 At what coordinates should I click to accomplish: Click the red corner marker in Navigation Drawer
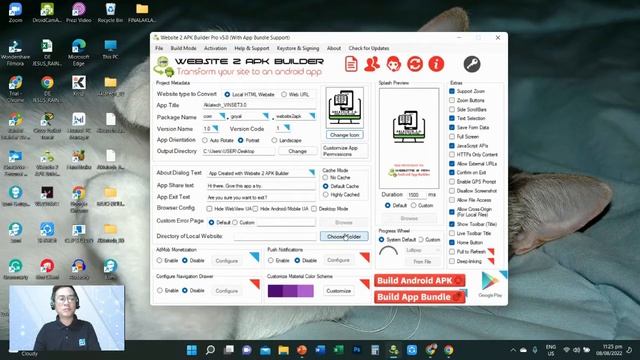click(x=255, y=283)
